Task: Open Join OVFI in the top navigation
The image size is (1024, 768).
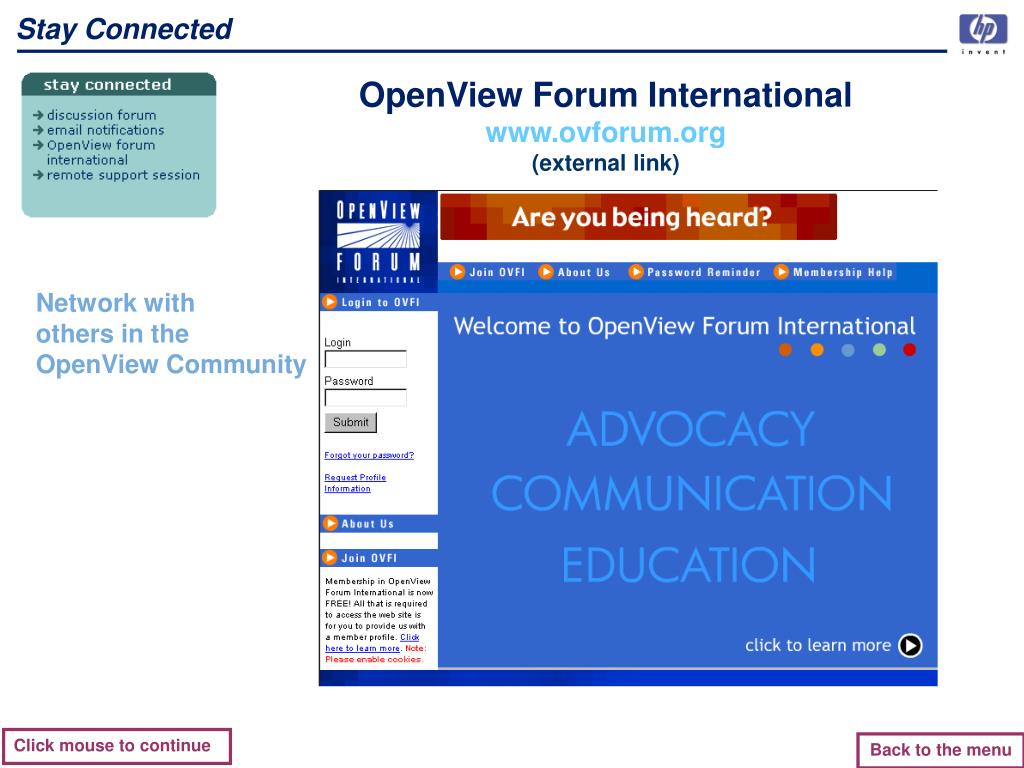Action: tap(497, 272)
